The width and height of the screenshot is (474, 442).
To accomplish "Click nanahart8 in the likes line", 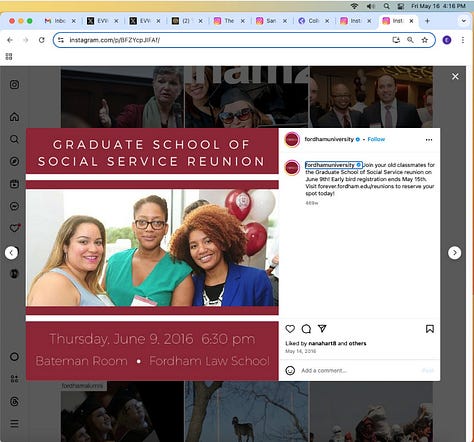I will [x=322, y=343].
